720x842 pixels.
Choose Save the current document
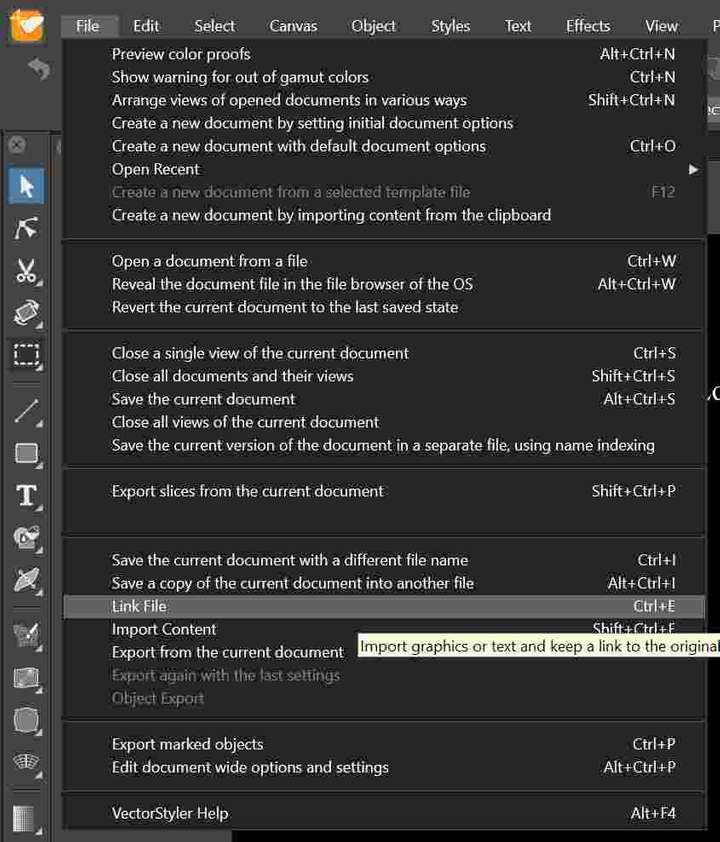[384, 400]
